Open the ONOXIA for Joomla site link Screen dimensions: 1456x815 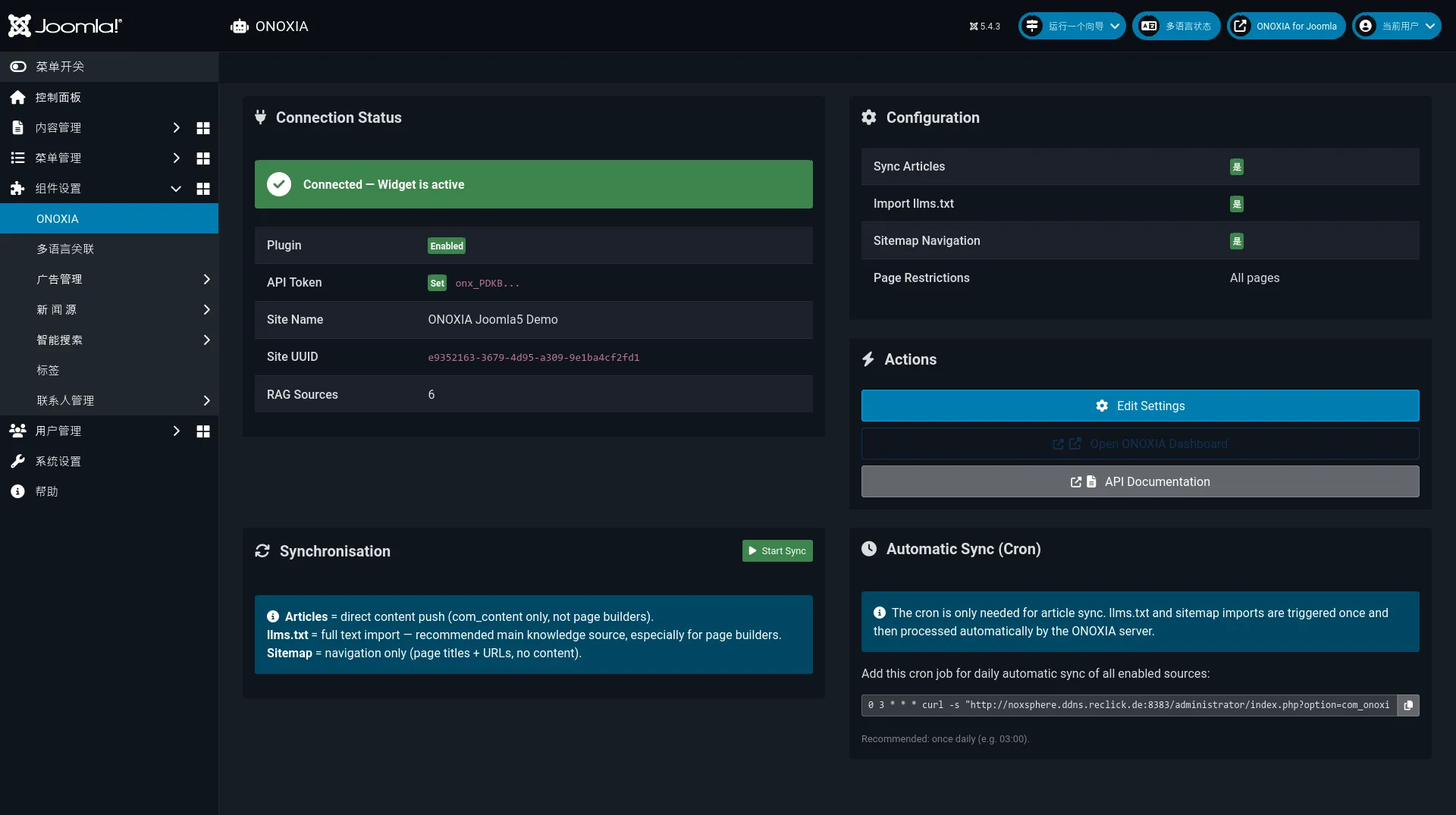click(1286, 26)
